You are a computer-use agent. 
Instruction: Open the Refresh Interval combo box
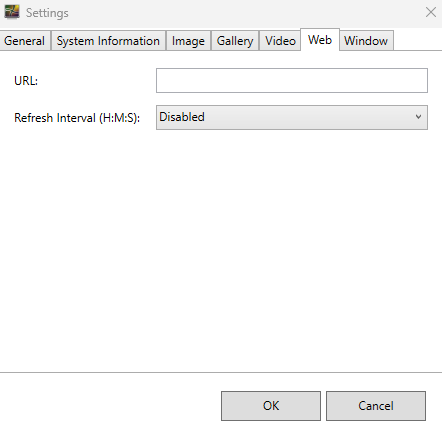(292, 117)
